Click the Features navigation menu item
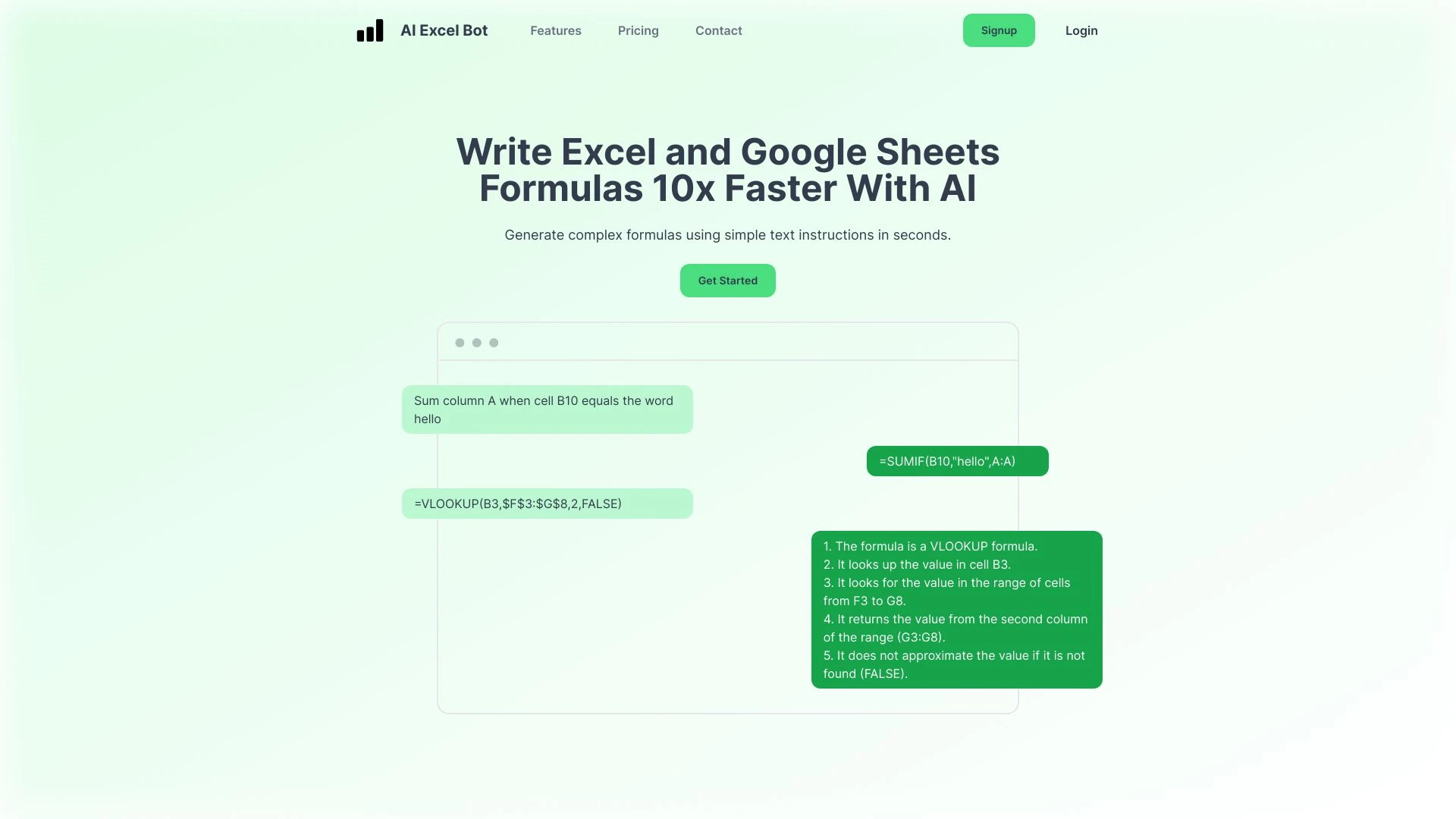 [x=555, y=30]
